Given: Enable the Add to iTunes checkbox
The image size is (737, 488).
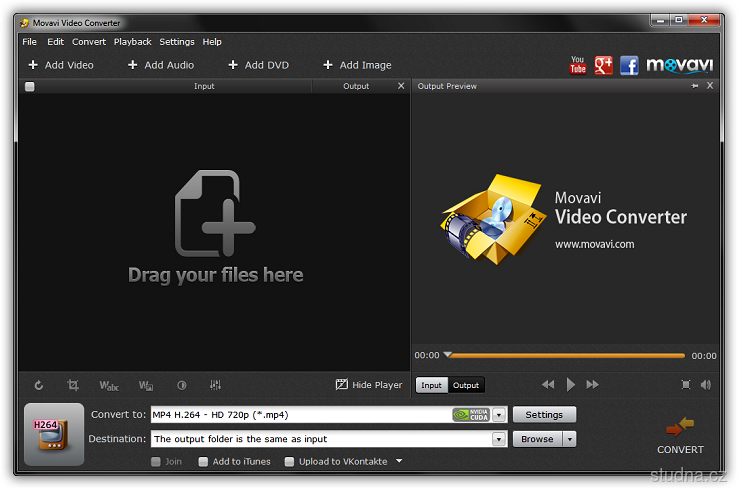Looking at the screenshot, I should (204, 462).
